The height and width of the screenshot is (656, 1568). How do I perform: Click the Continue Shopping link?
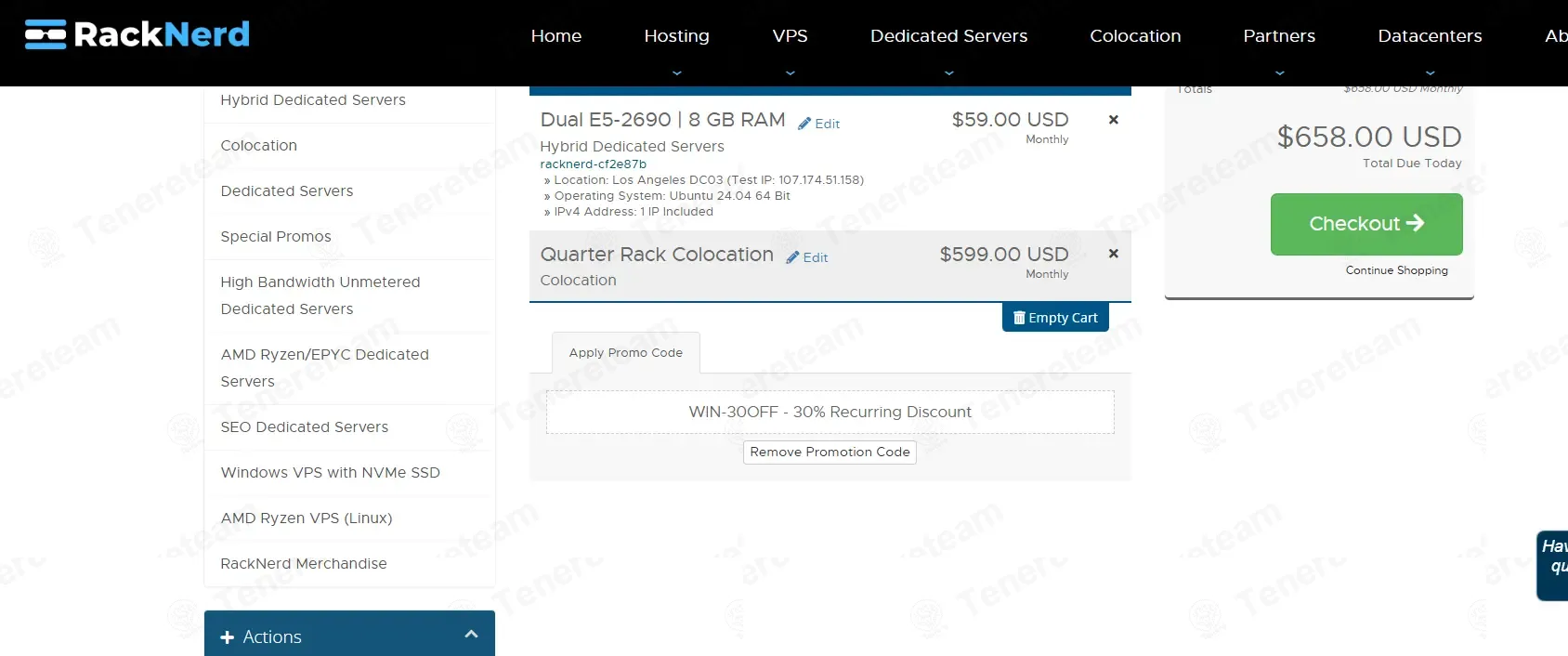pyautogui.click(x=1397, y=270)
